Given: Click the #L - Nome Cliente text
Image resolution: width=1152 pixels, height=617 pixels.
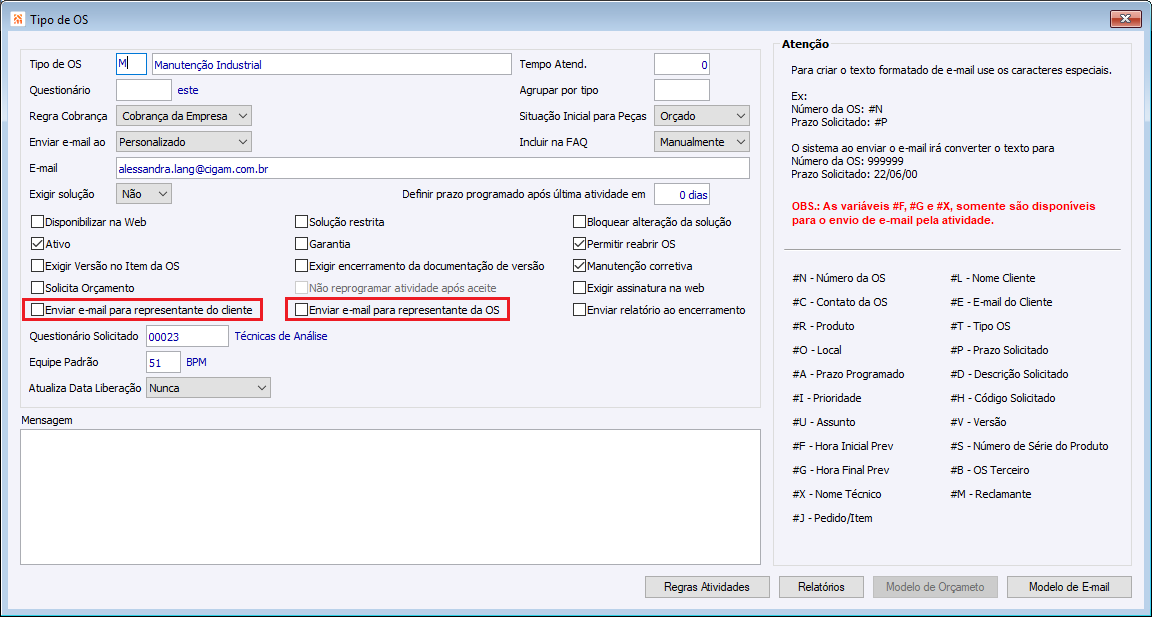Looking at the screenshot, I should 993,278.
